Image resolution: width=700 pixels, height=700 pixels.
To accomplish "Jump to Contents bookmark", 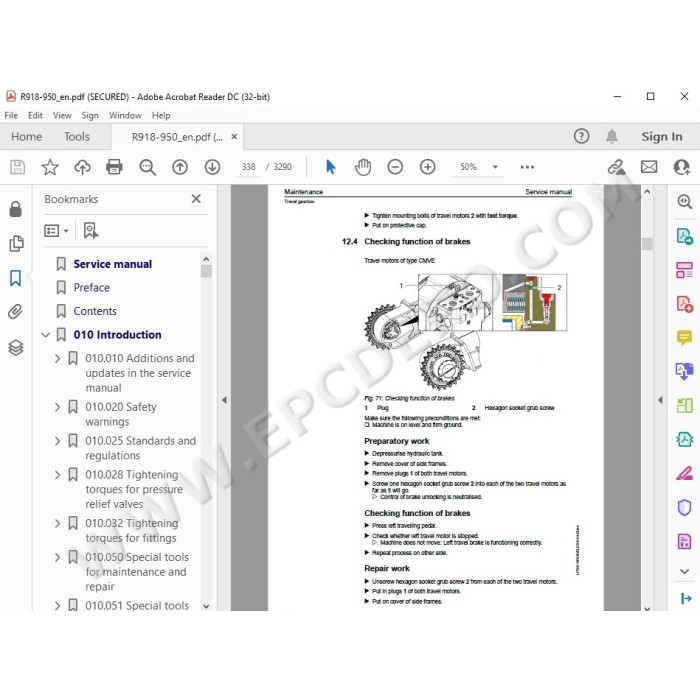I will tap(95, 311).
